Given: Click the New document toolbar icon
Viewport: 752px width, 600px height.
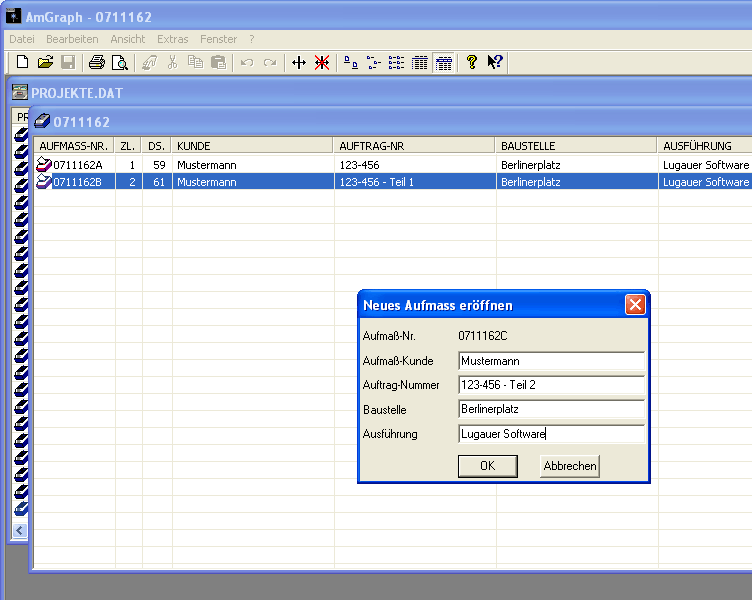Looking at the screenshot, I should [22, 62].
